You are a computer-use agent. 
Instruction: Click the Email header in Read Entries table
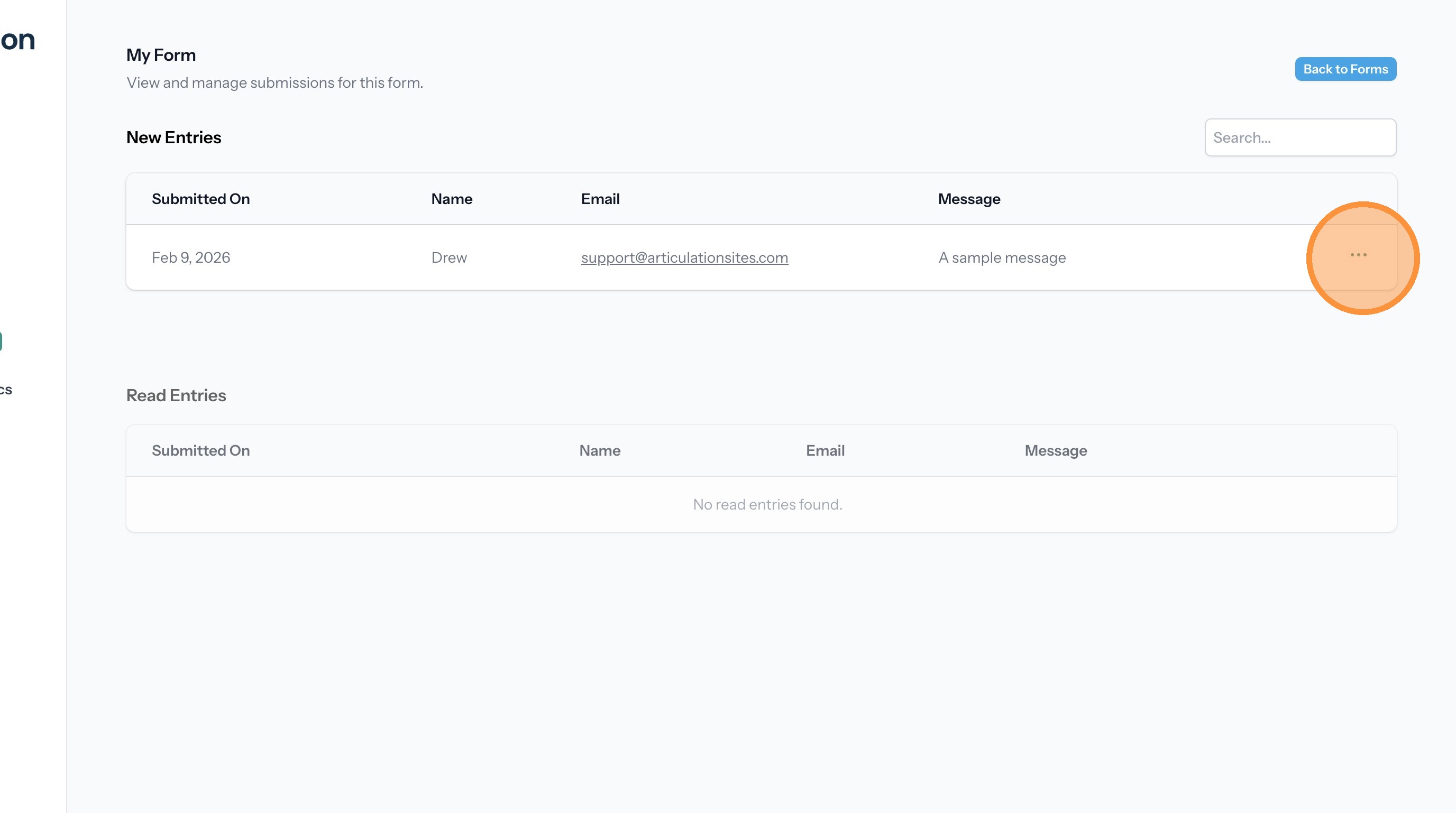point(825,450)
